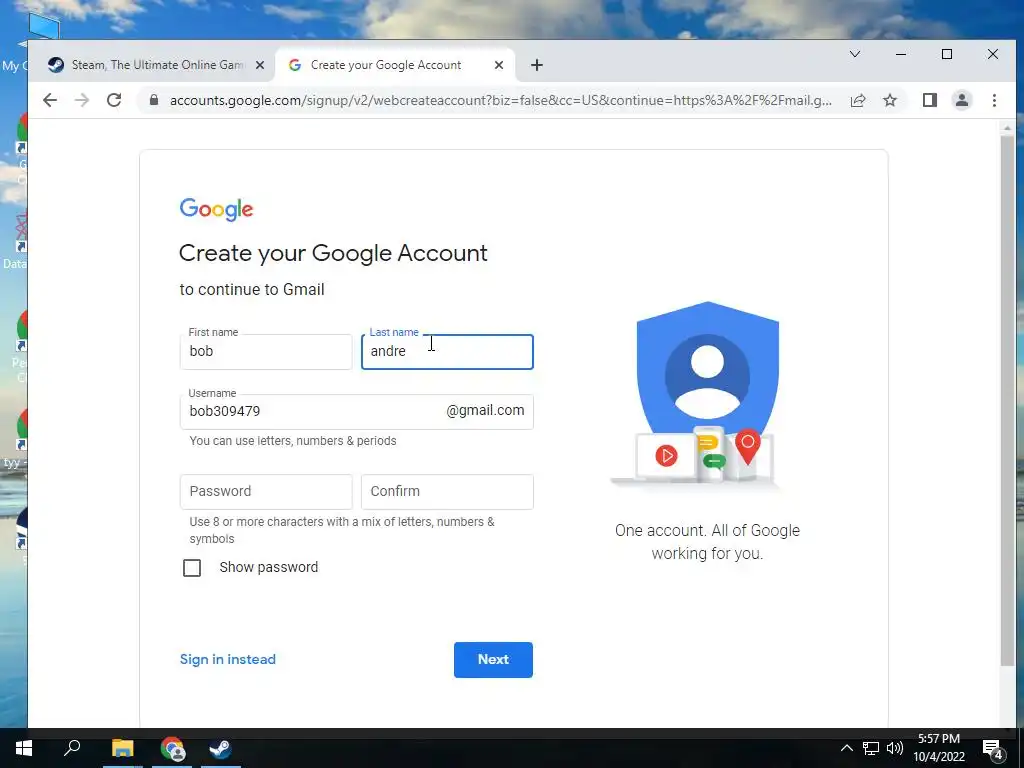Open the browser side panel icon
Viewport: 1024px width, 768px height.
click(x=930, y=100)
